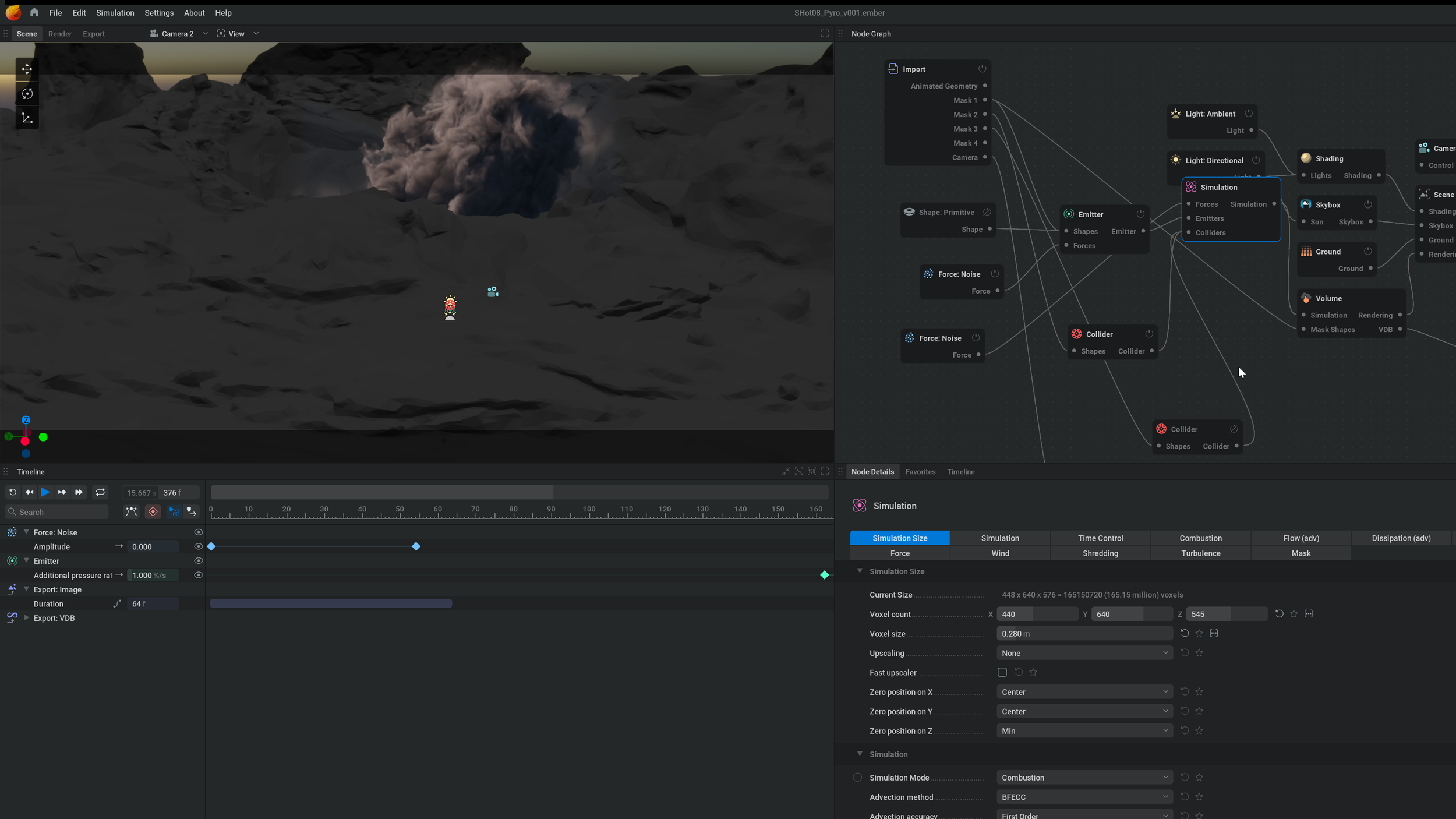Click the Emitter node icon
This screenshot has width=1456, height=819.
click(x=1069, y=214)
